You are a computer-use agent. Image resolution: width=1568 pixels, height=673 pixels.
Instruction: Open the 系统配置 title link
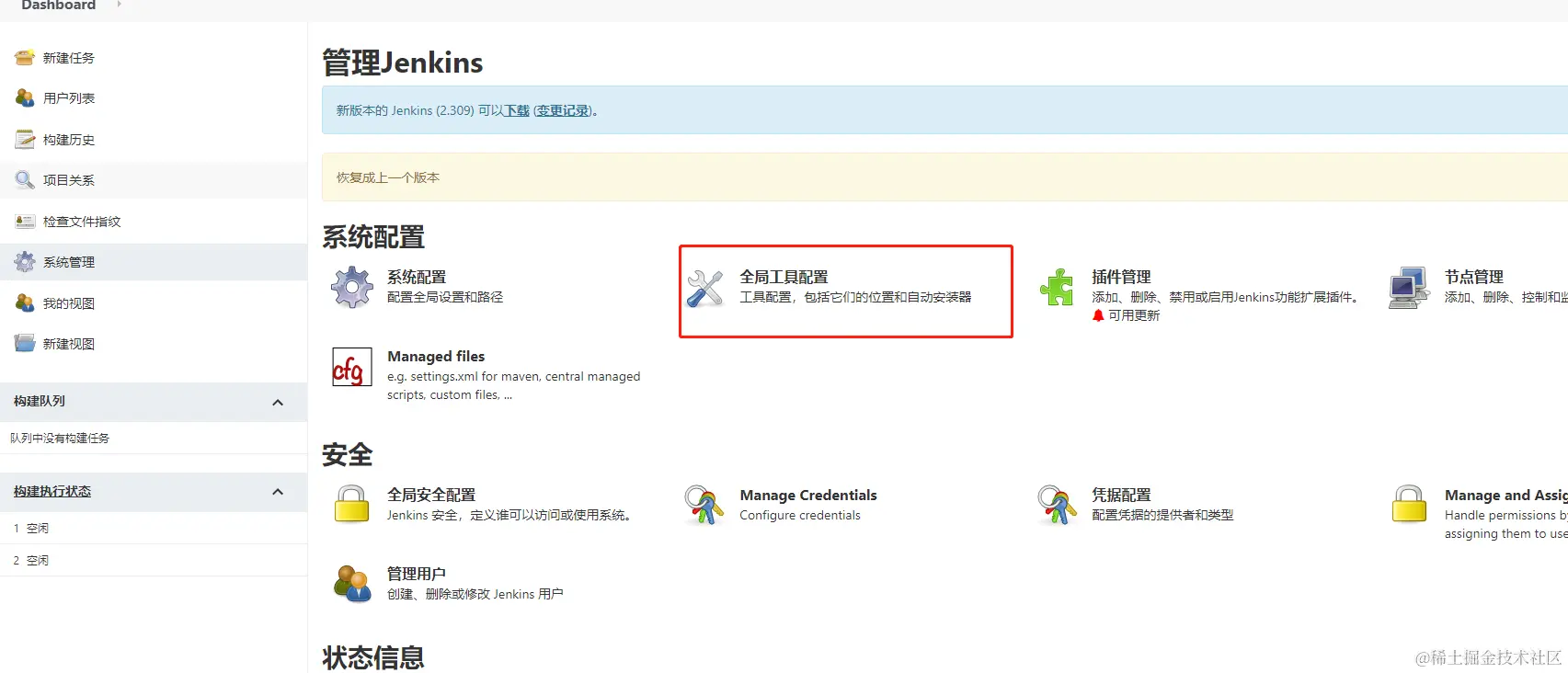pyautogui.click(x=417, y=277)
